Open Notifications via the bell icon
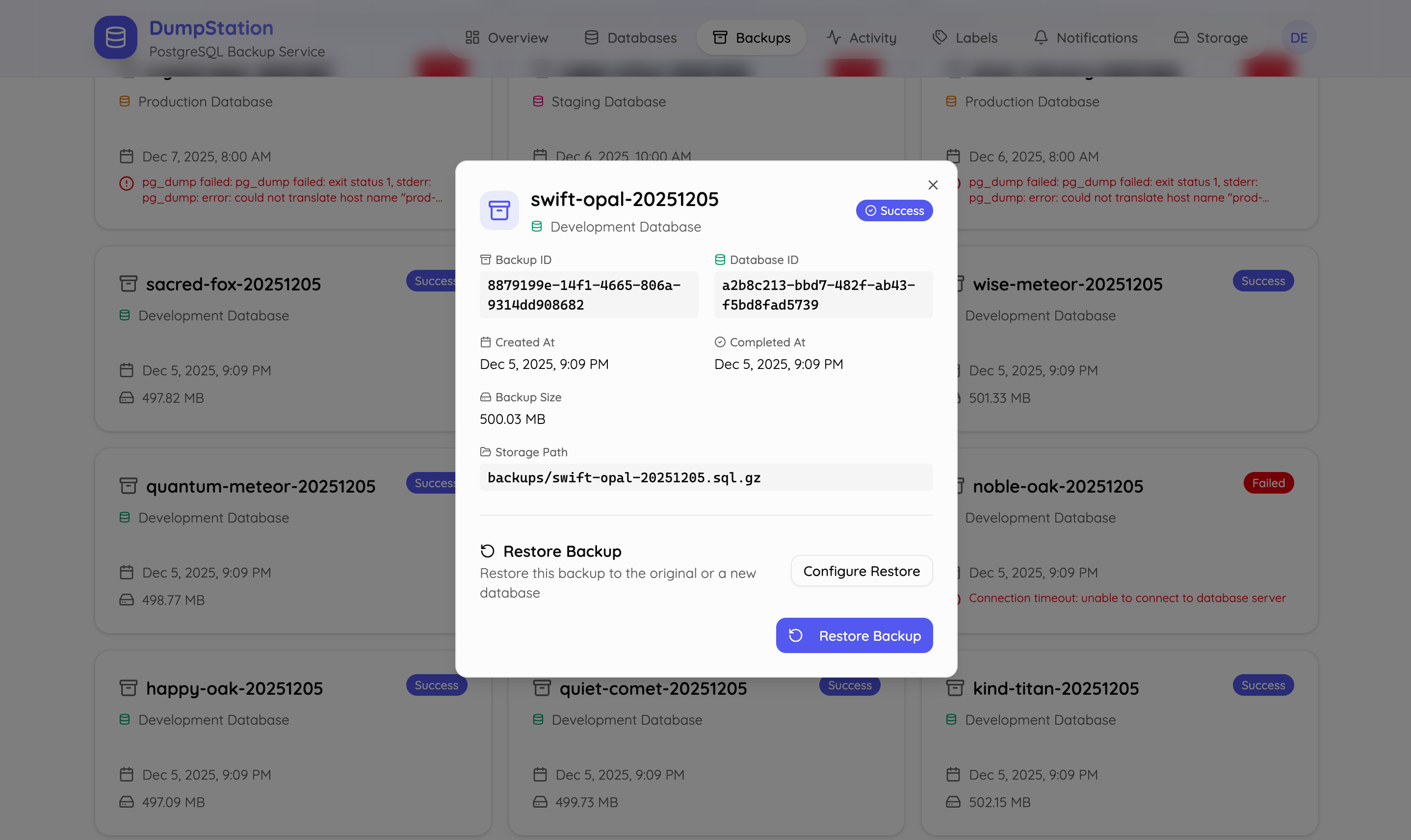This screenshot has height=840, width=1411. point(1042,37)
